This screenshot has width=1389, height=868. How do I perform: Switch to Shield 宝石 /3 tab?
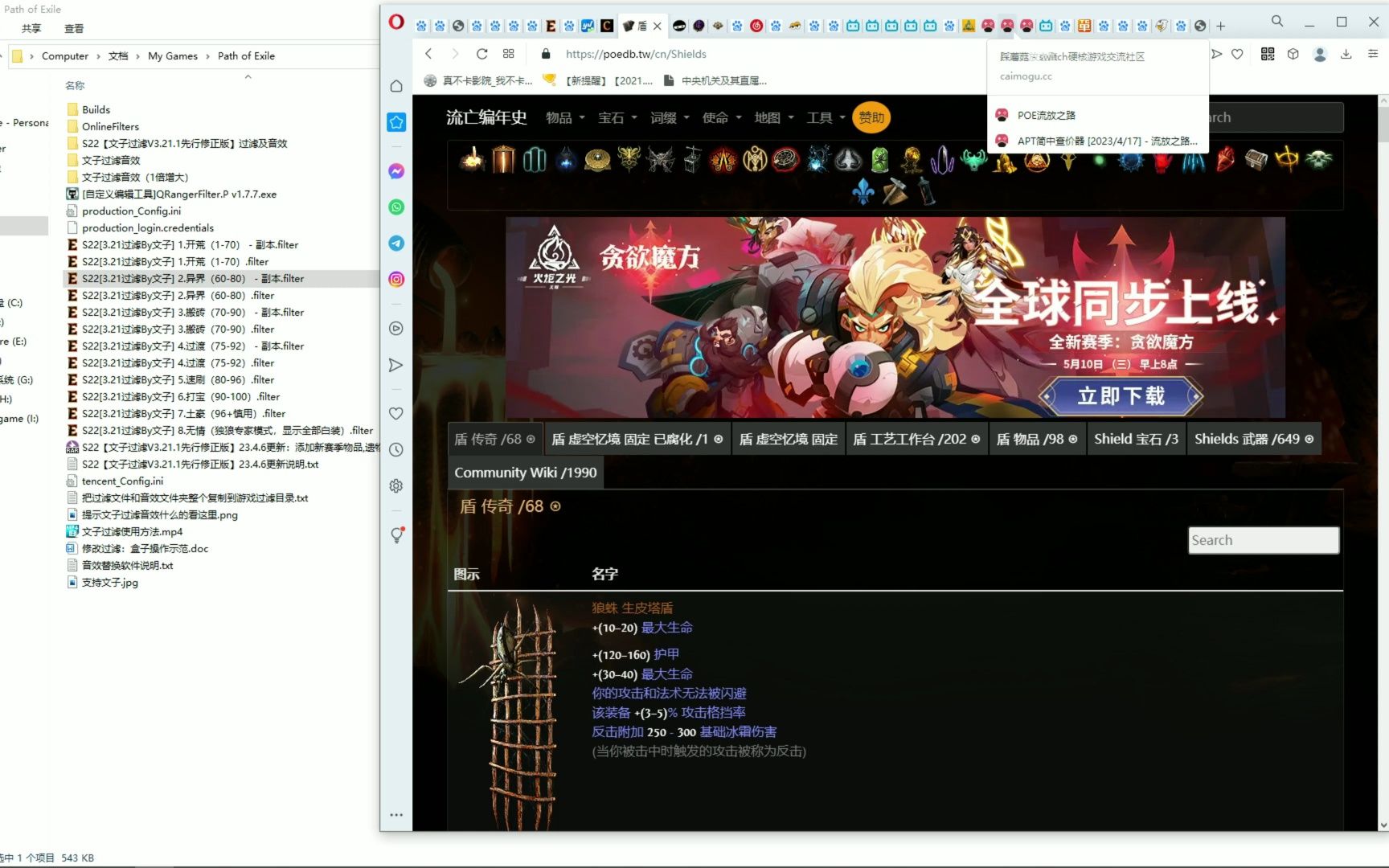coord(1136,440)
